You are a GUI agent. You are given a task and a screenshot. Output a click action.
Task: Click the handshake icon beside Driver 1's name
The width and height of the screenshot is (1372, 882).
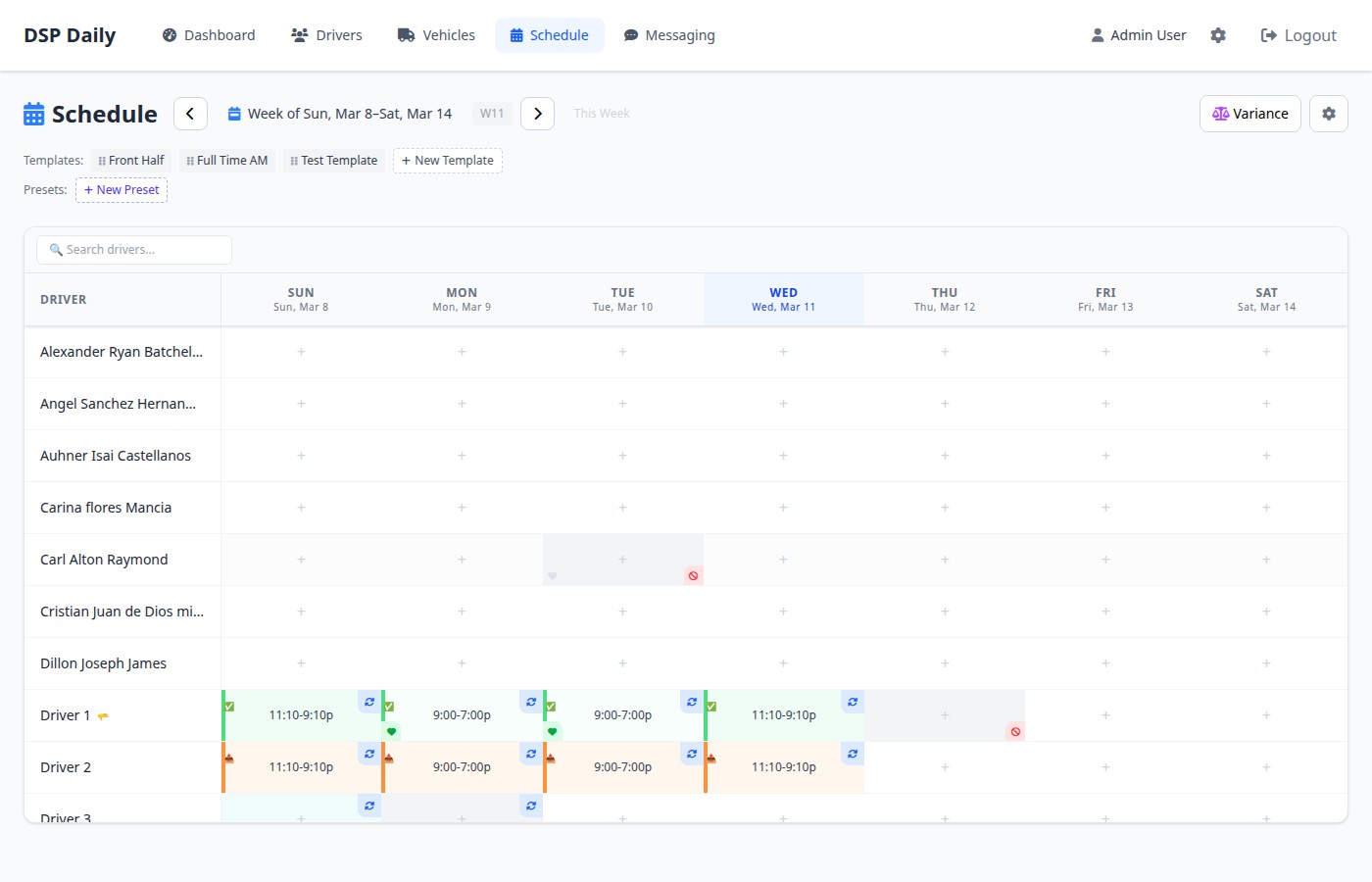(x=103, y=716)
